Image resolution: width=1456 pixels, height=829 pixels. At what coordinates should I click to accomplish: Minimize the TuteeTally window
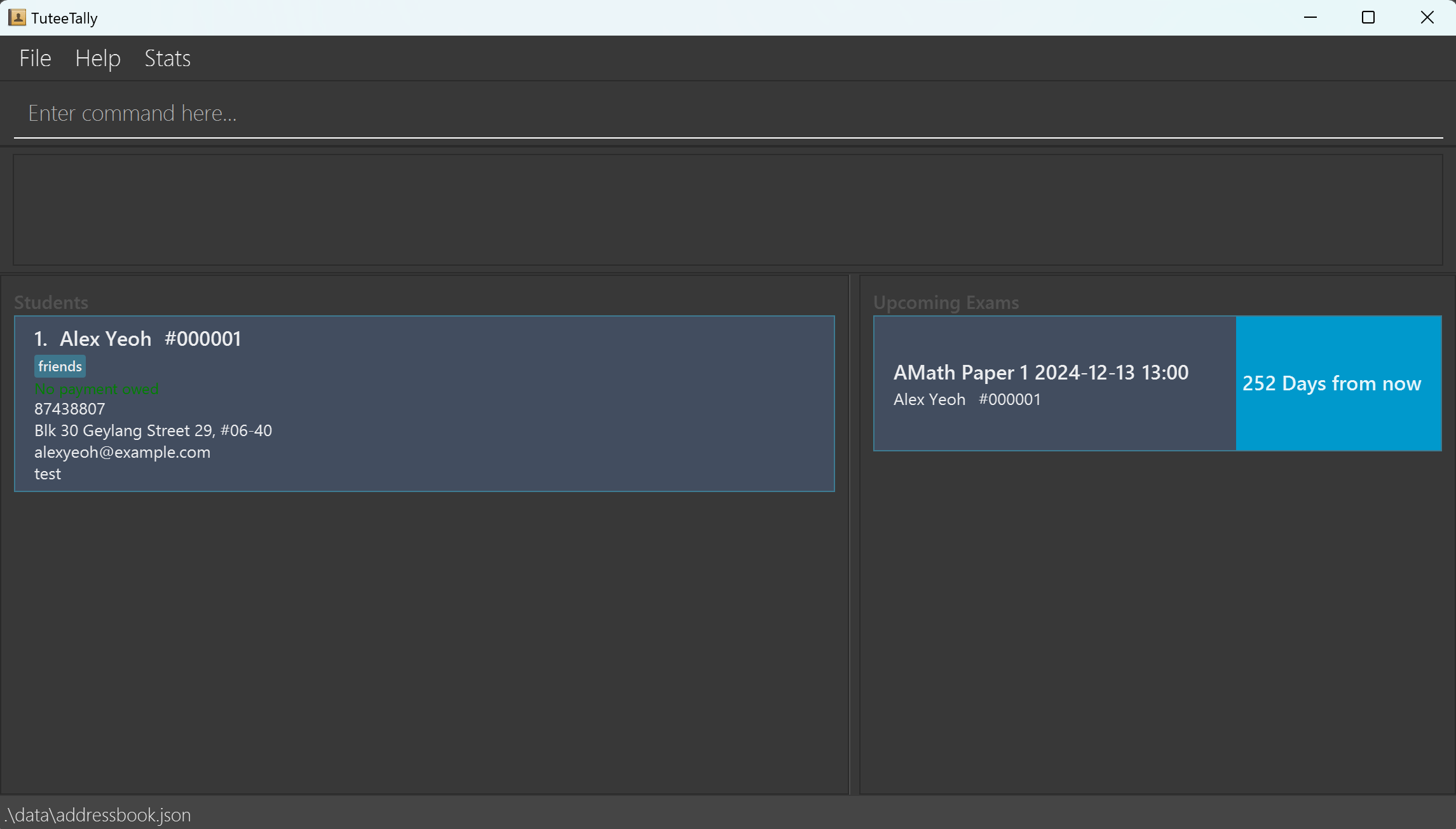pyautogui.click(x=1310, y=17)
